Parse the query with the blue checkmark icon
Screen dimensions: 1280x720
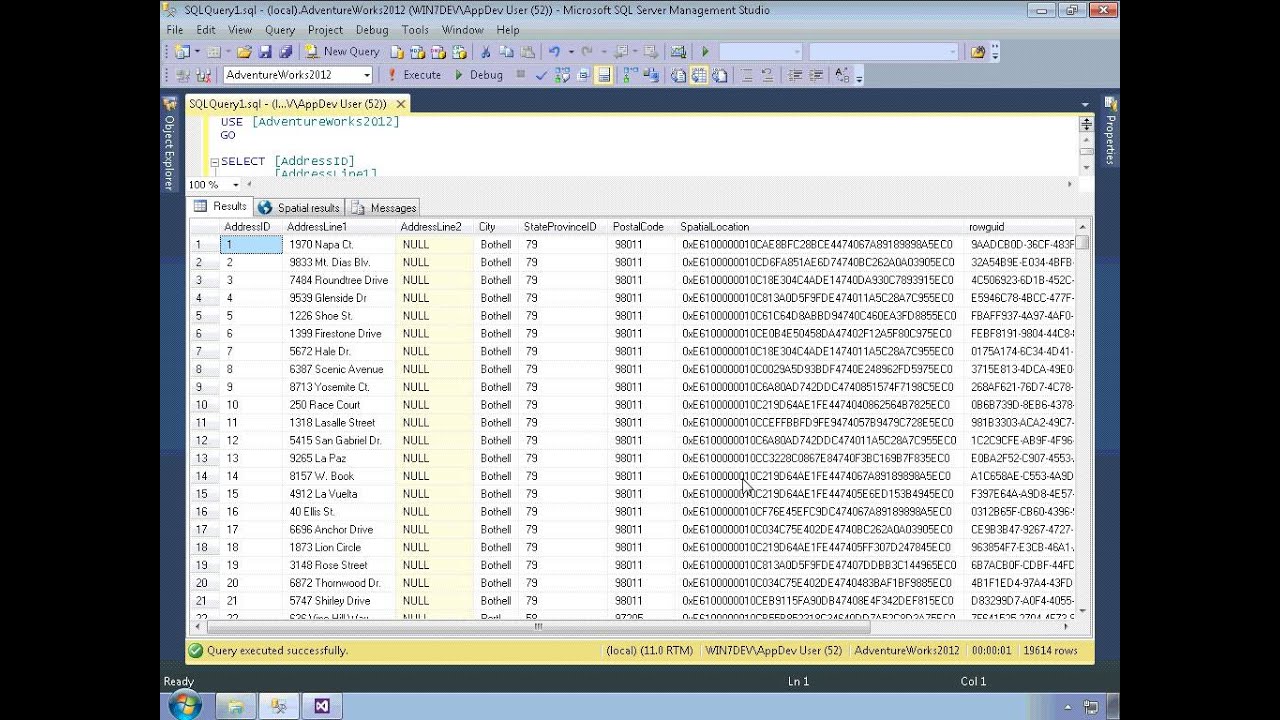click(x=541, y=75)
